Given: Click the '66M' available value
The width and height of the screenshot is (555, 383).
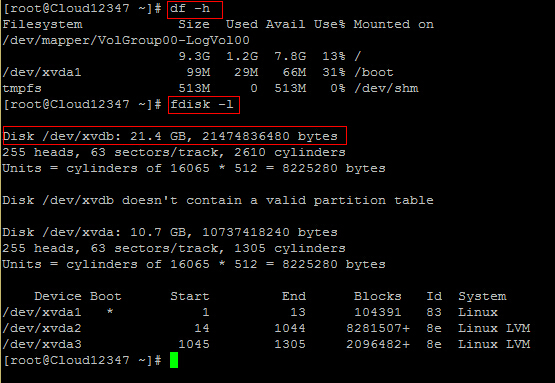Looking at the screenshot, I should tap(294, 73).
